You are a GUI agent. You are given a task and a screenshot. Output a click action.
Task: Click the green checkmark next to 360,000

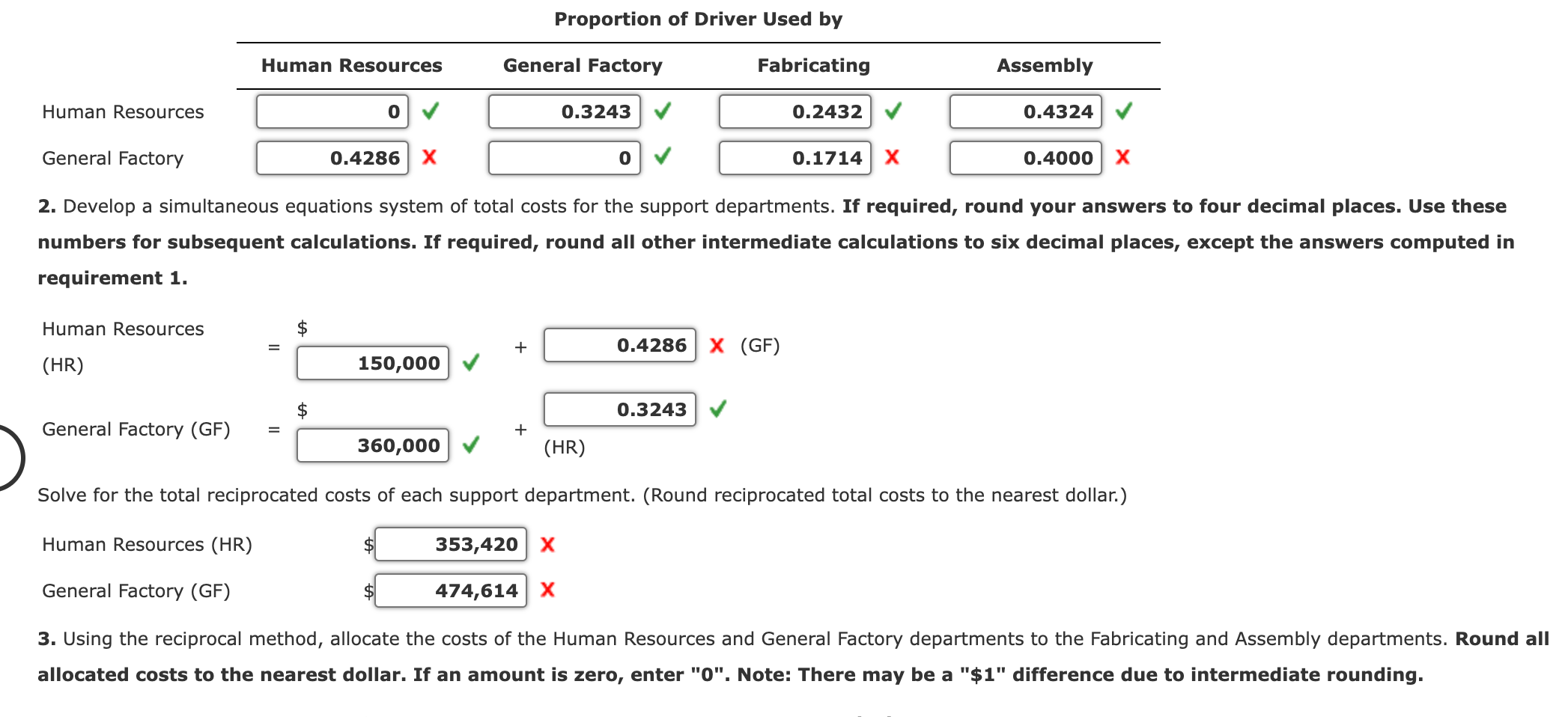click(472, 445)
